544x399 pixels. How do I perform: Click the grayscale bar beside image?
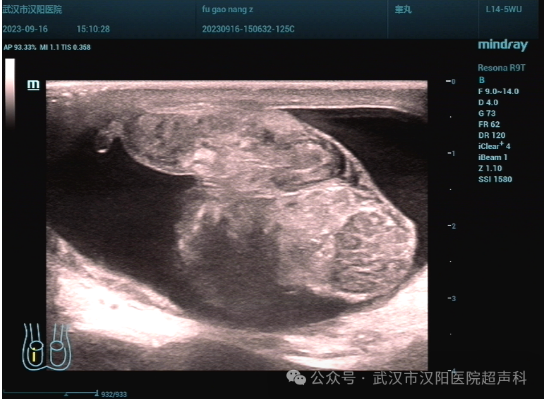(x=10, y=93)
